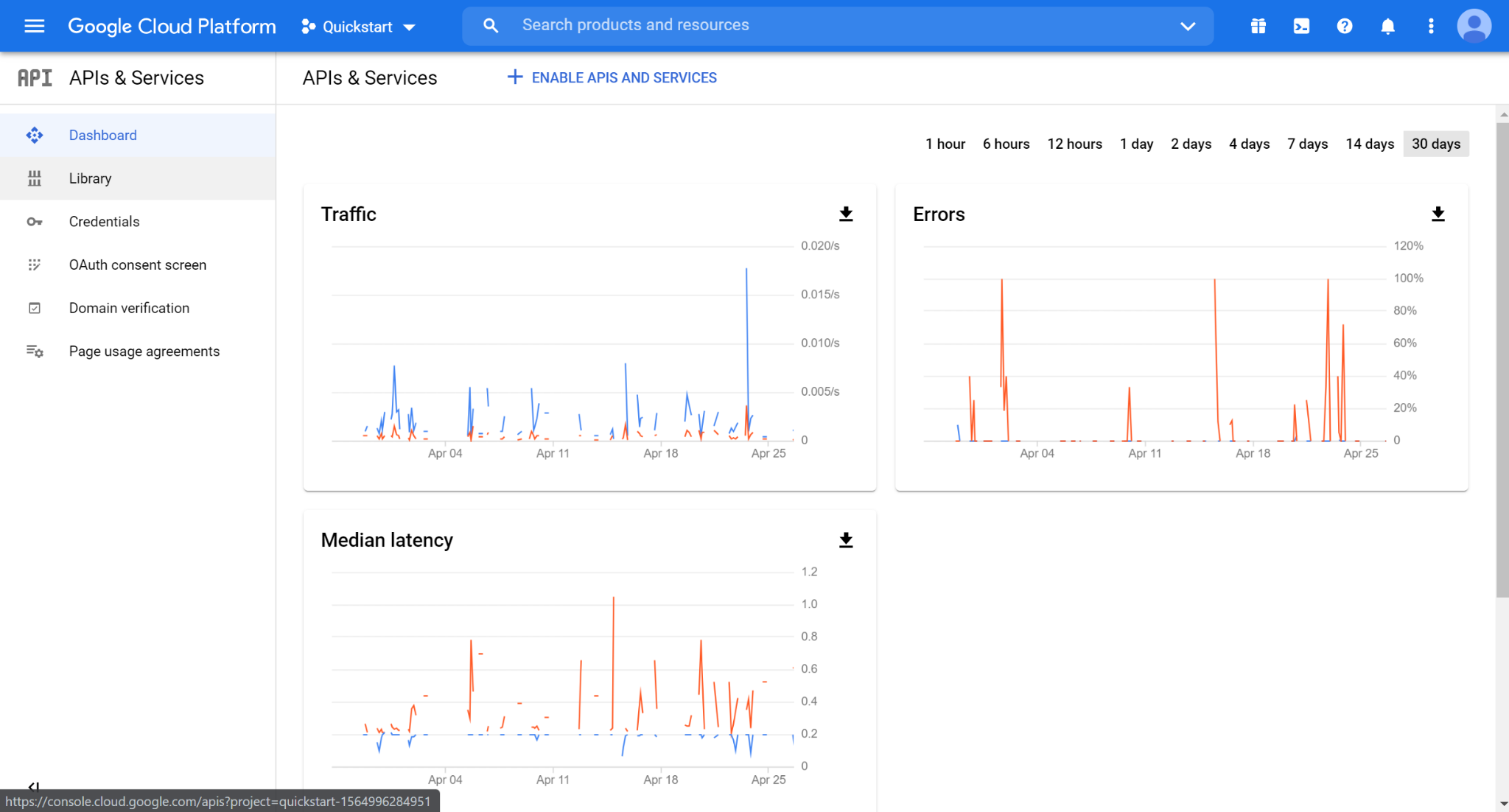This screenshot has width=1509, height=812.
Task: Click the plus icon beside Enable APIs
Action: point(515,77)
